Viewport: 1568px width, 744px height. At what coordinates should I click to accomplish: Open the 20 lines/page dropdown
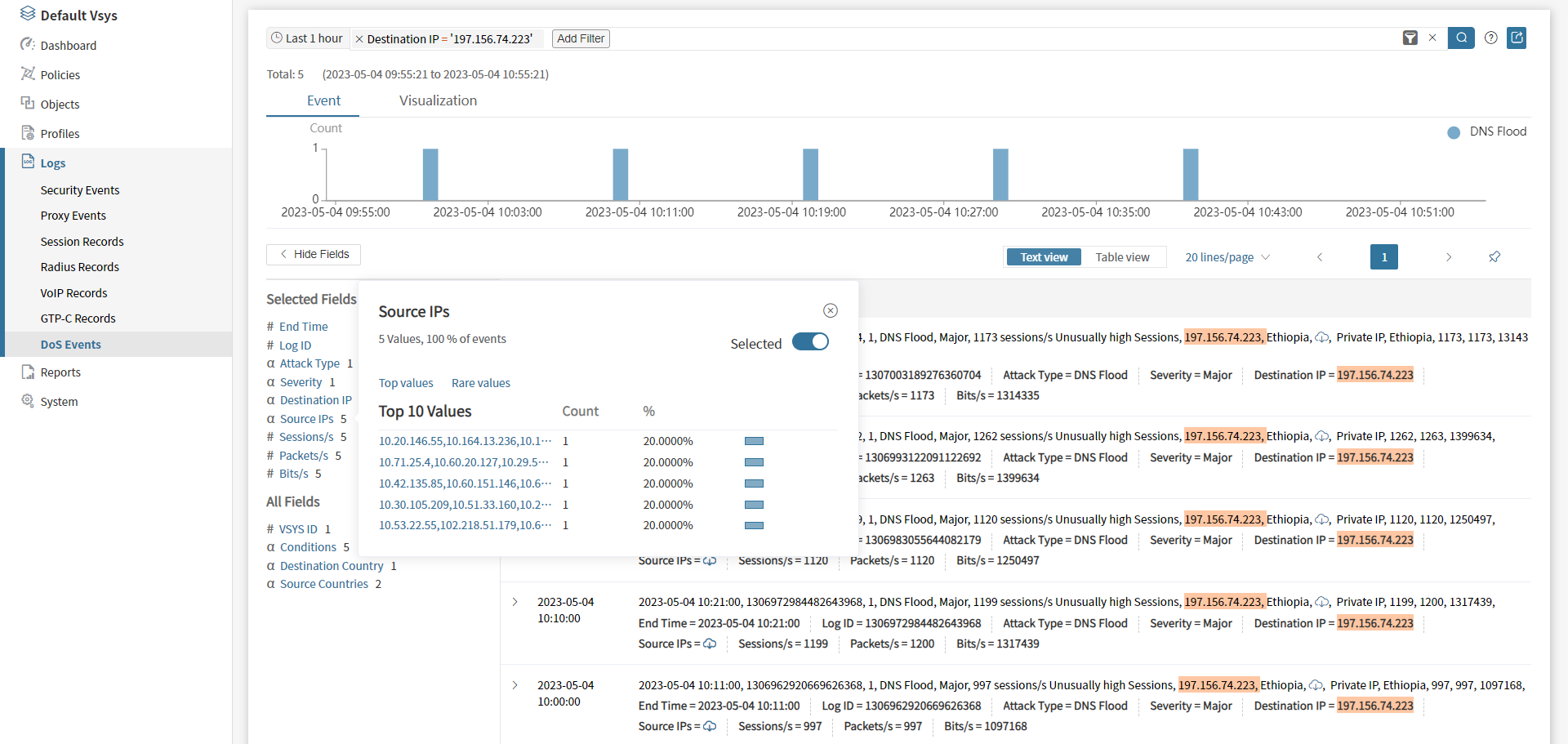[x=1227, y=257]
